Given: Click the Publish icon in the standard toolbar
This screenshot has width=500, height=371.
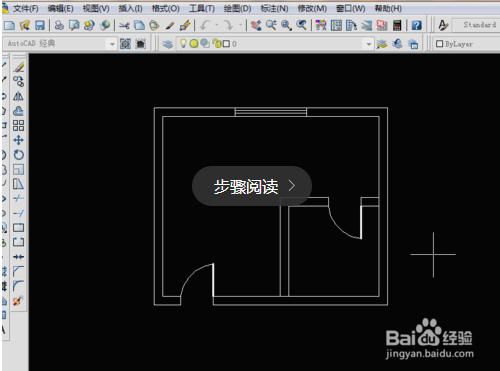Looking at the screenshot, I should tap(89, 25).
